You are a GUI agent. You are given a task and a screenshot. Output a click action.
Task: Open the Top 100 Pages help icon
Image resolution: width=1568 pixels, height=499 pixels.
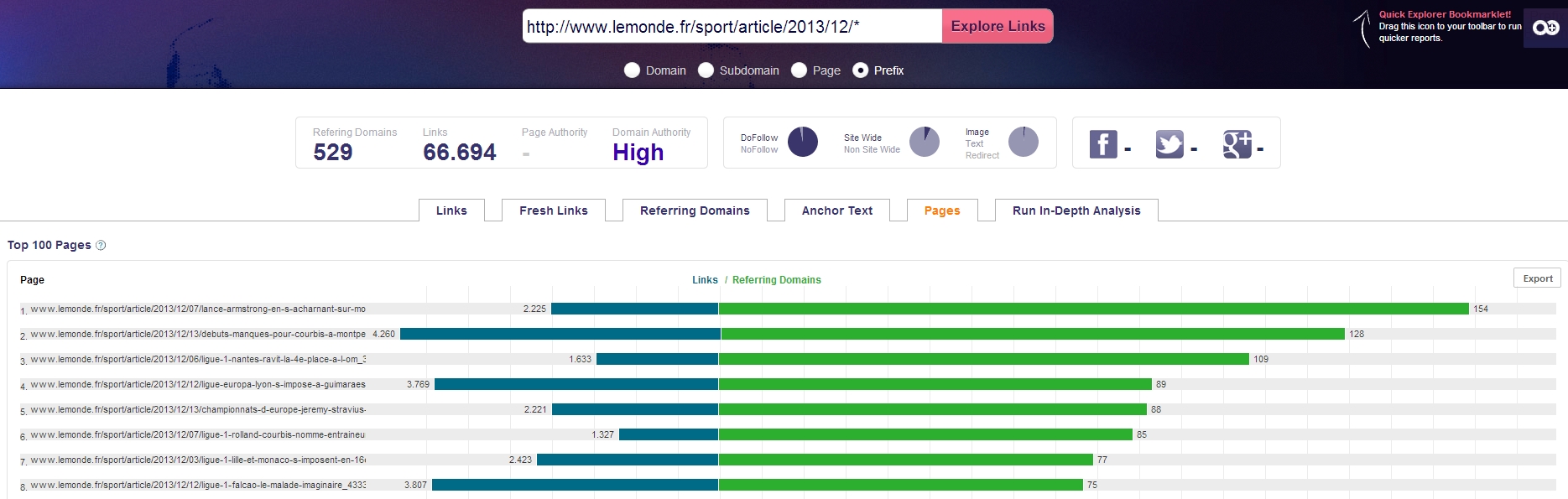[101, 245]
